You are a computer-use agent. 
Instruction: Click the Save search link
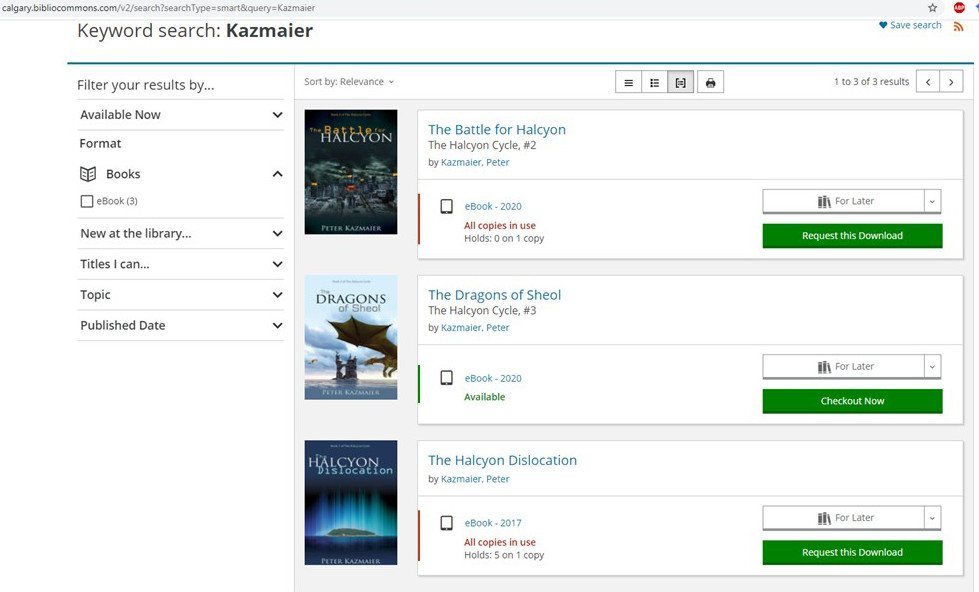[x=910, y=25]
